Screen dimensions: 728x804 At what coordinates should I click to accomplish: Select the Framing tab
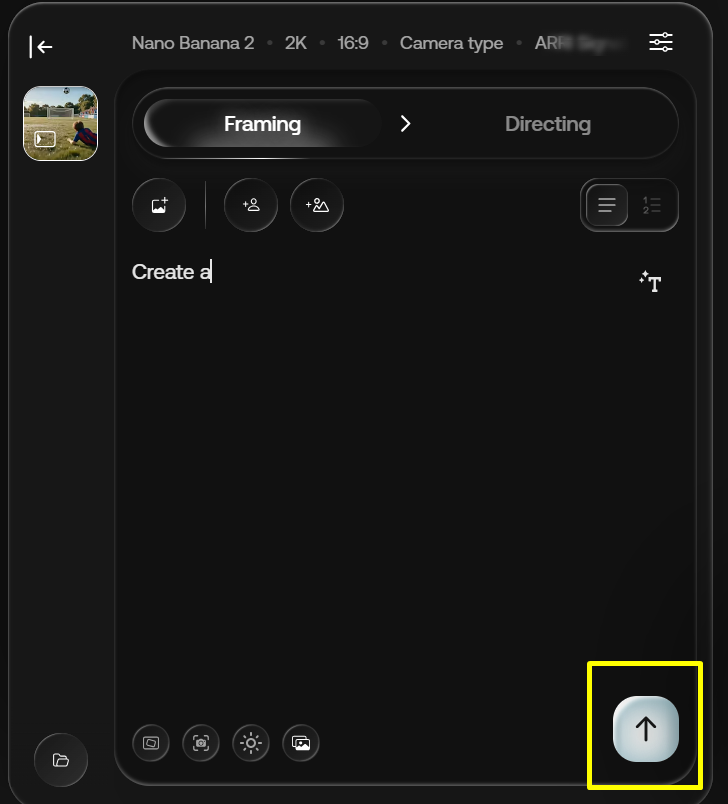pyautogui.click(x=262, y=124)
